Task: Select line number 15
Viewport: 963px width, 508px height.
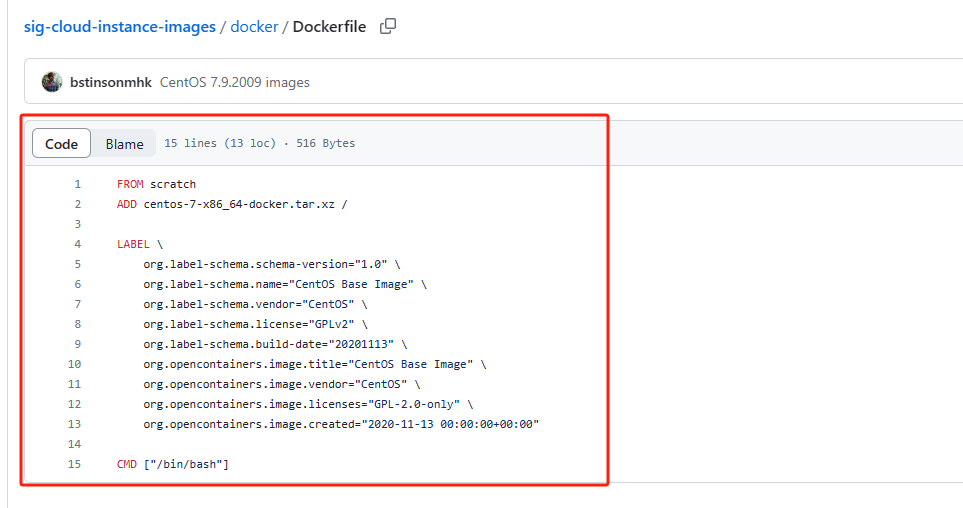Action: 74,464
